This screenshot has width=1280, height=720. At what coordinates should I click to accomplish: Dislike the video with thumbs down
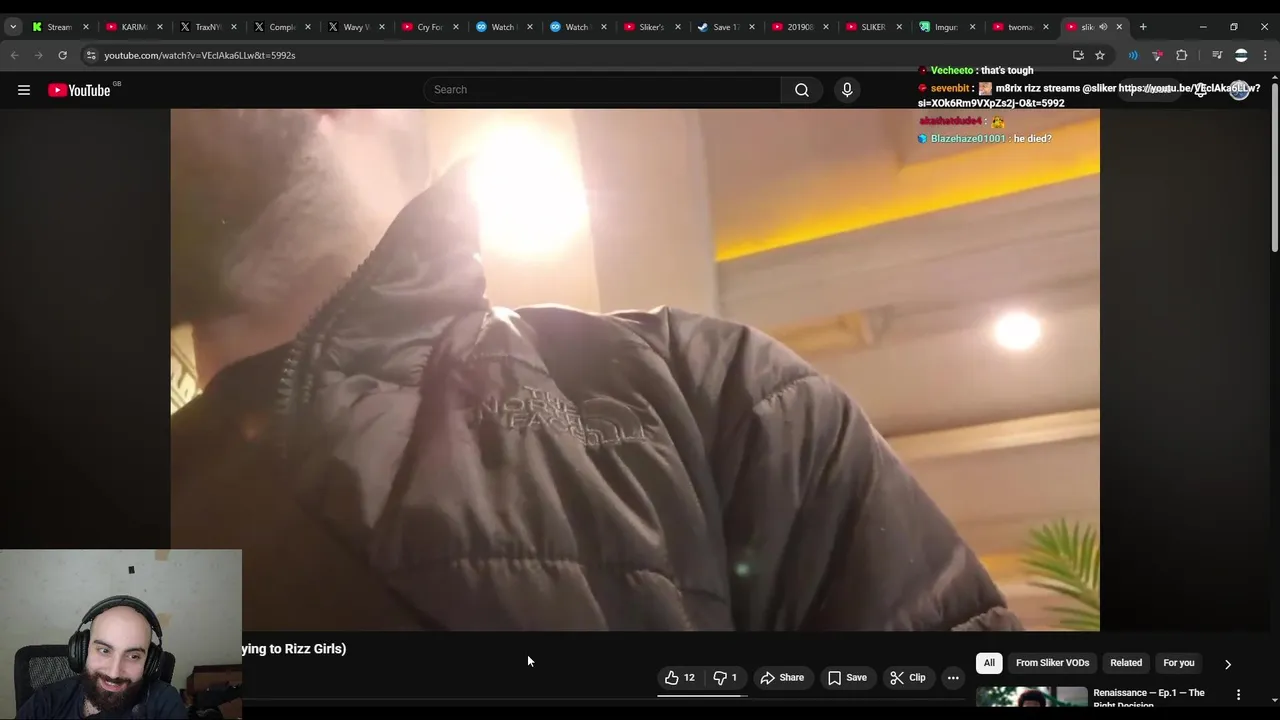[725, 677]
